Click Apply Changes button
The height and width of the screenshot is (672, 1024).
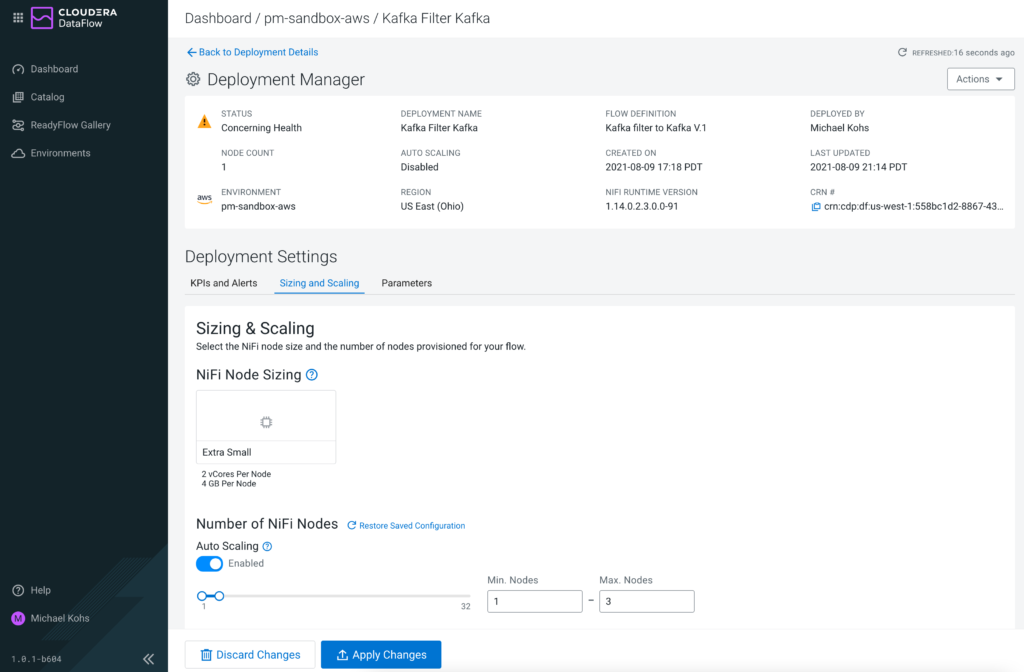381,655
